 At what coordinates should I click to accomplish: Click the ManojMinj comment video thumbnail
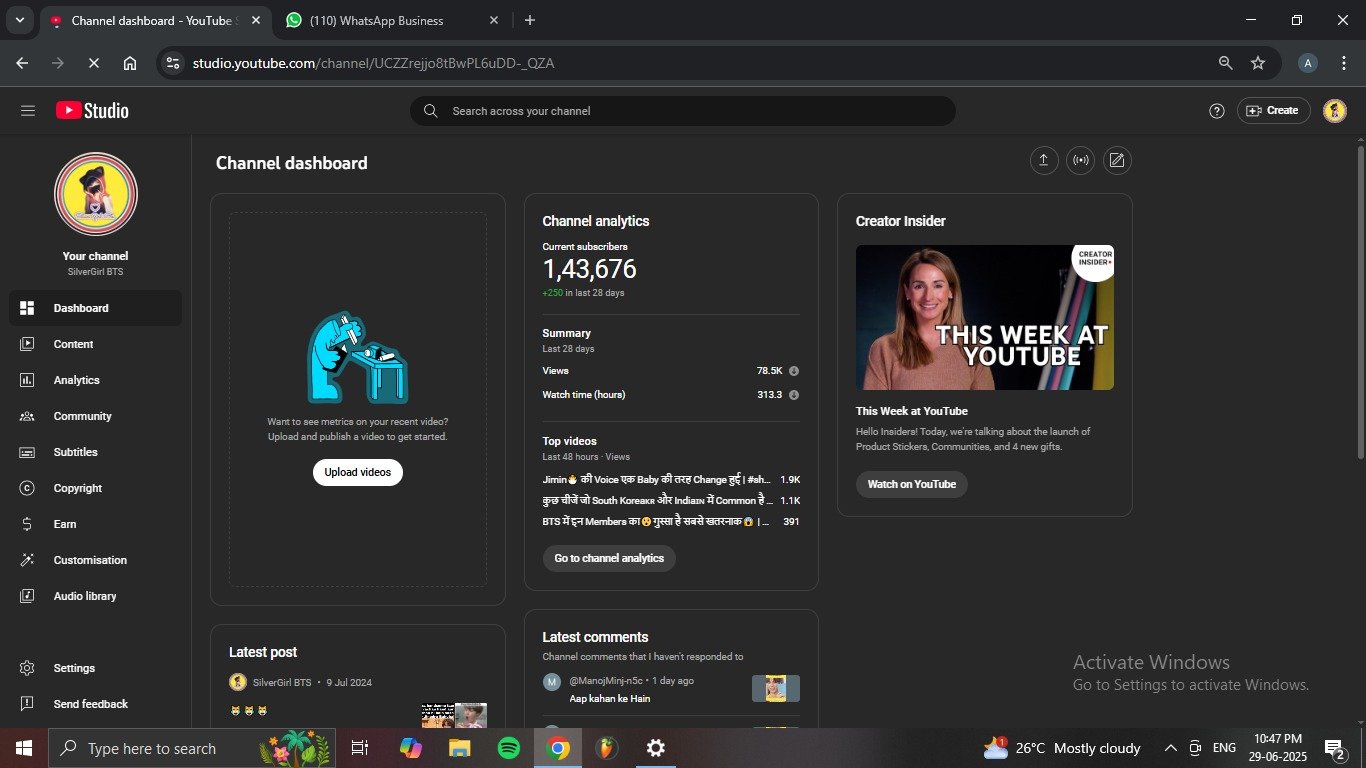click(x=776, y=689)
